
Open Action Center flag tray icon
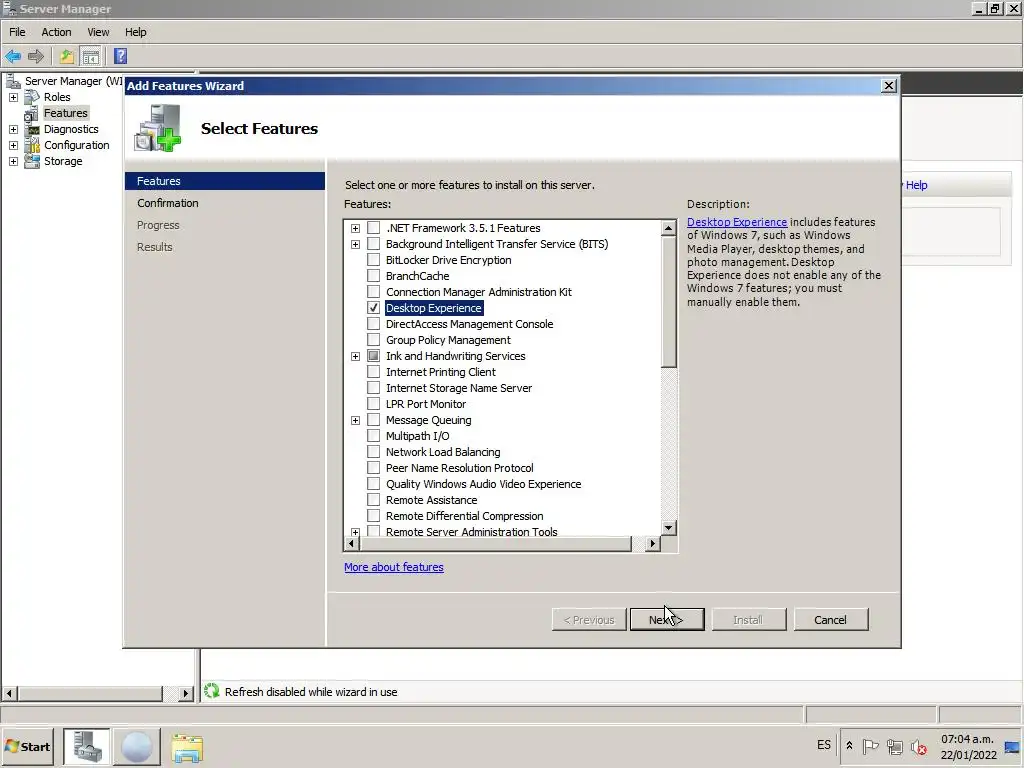(x=871, y=746)
